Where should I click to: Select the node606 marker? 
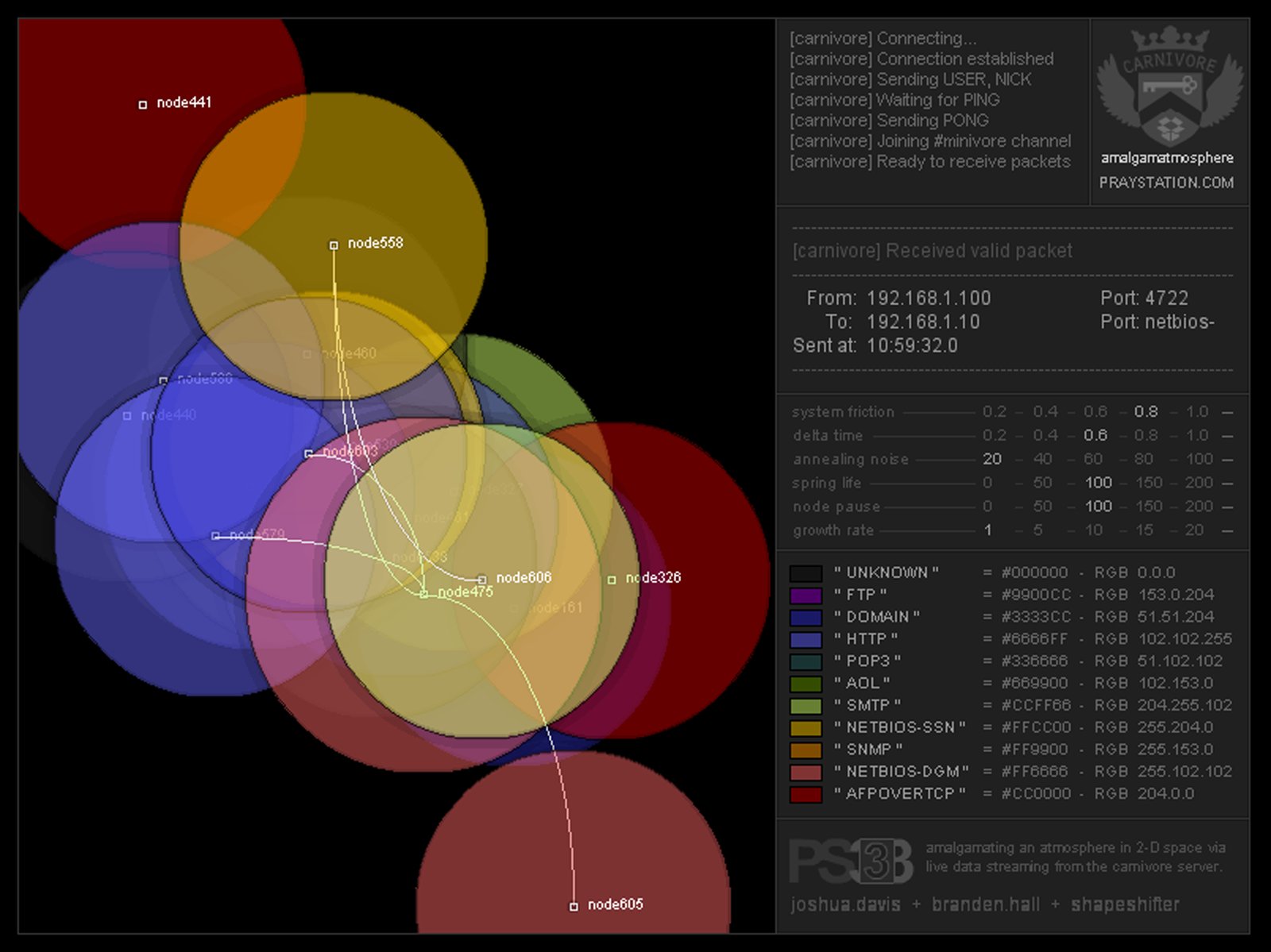click(482, 580)
